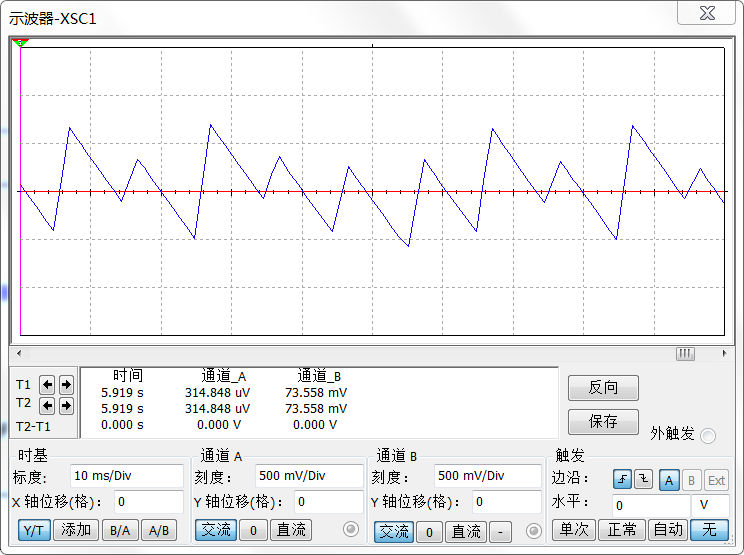The width and height of the screenshot is (744, 555).
Task: Toggle Channel B radio indicator
Action: tap(533, 531)
